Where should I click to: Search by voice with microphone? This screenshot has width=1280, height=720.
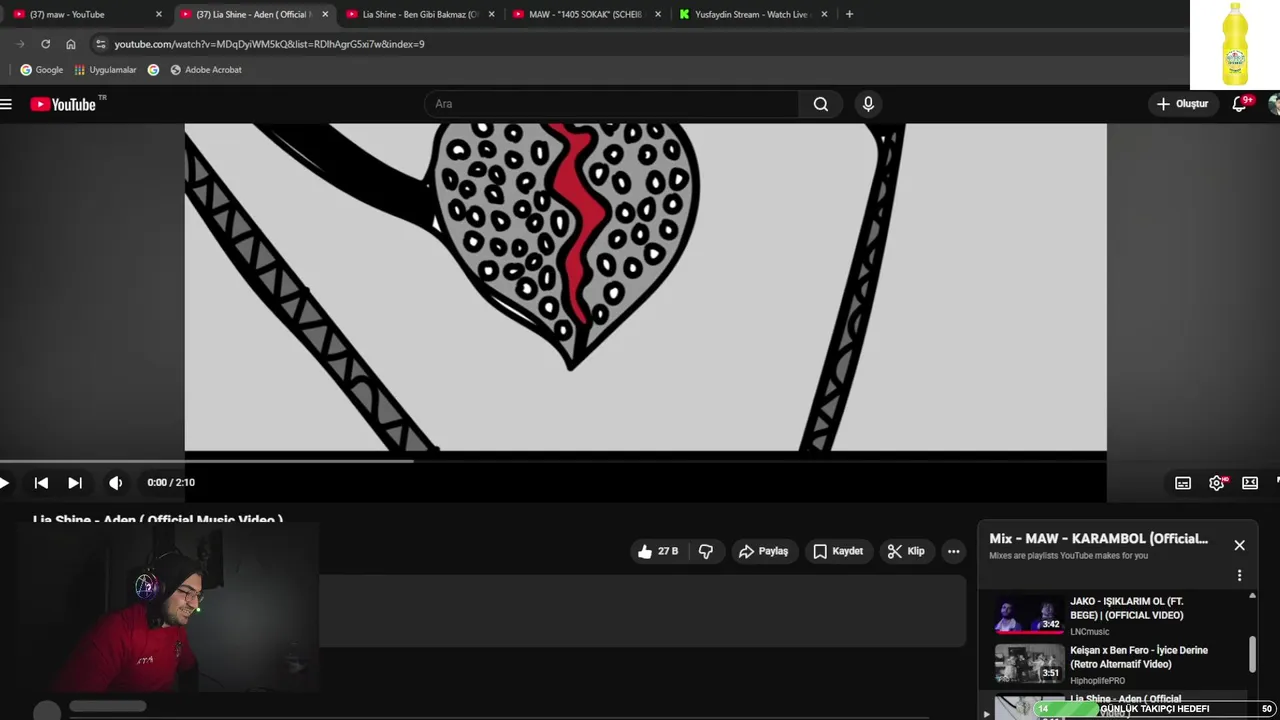tap(868, 104)
